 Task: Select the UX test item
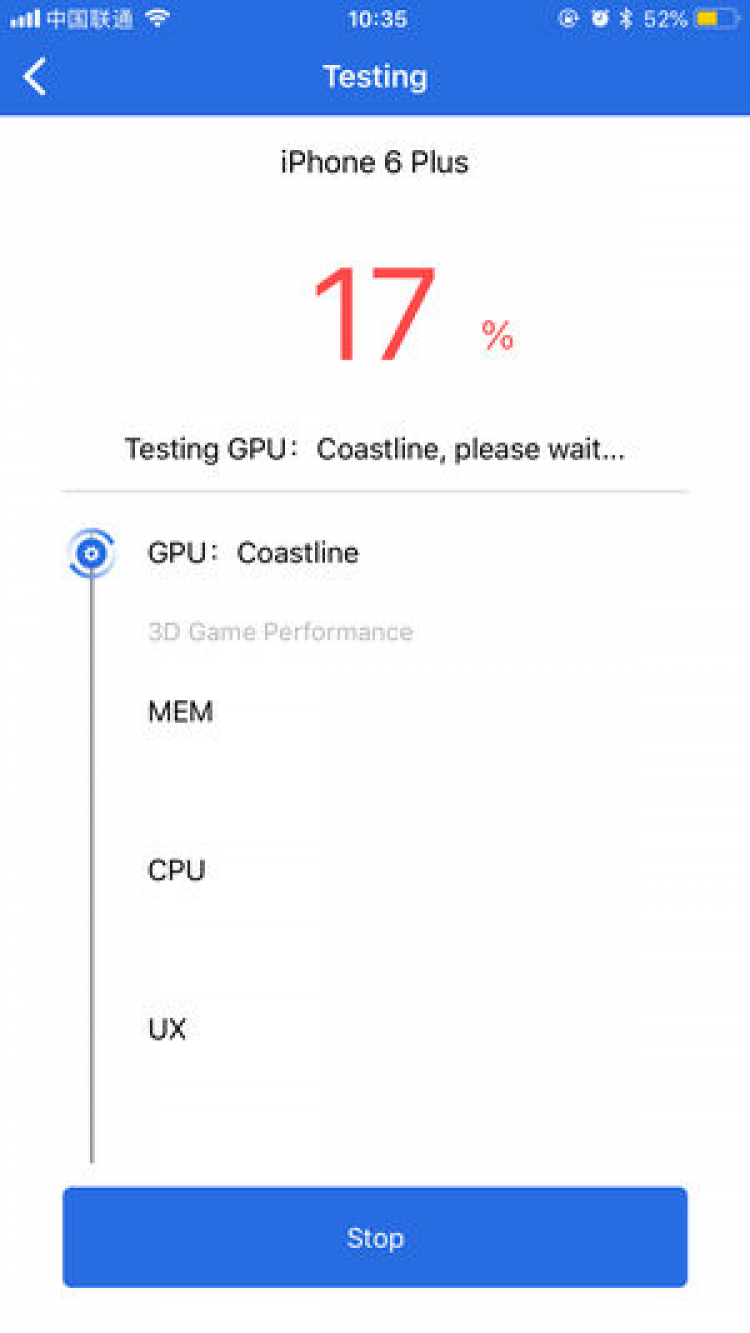pos(167,1030)
